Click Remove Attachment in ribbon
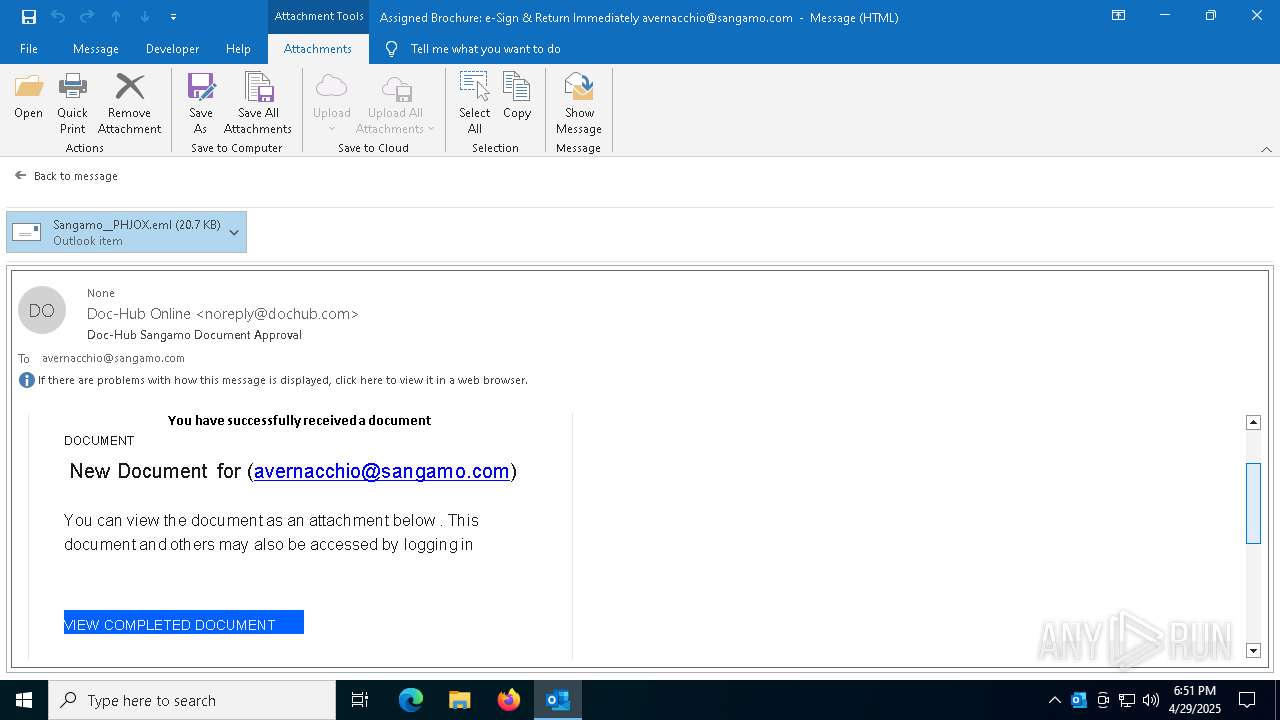 click(x=129, y=103)
